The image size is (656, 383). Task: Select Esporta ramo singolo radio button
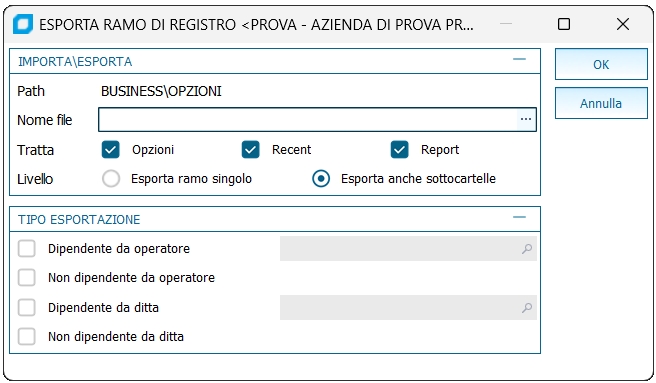click(x=111, y=179)
